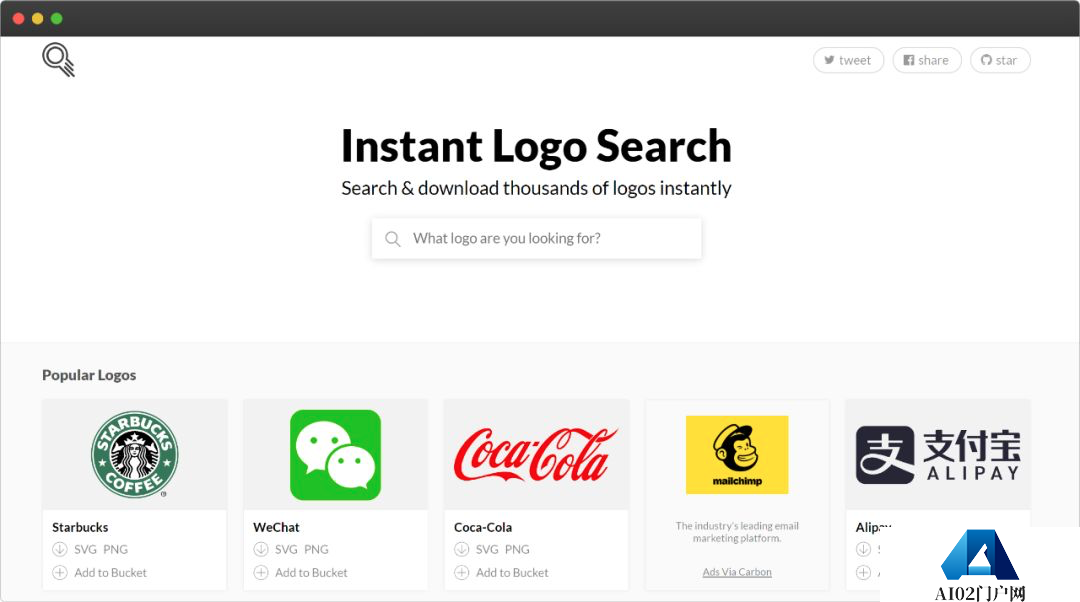Screen dimensions: 1080x602
Task: Click the plus icon under Alipay
Action: coord(863,572)
